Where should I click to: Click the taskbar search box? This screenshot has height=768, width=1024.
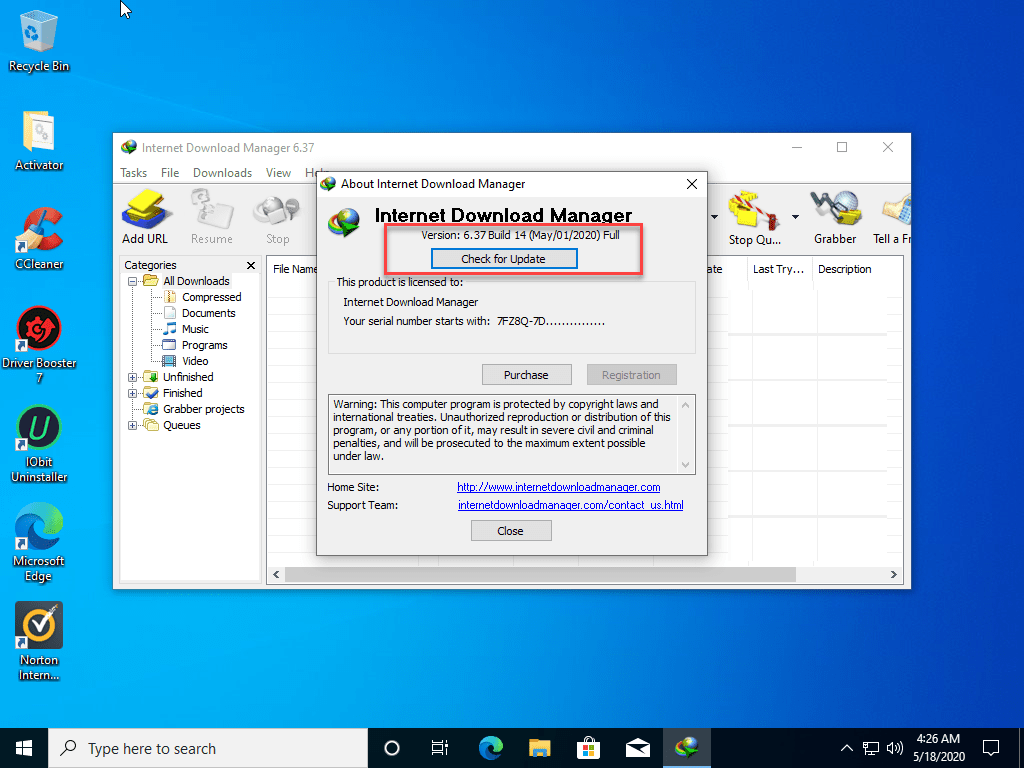(208, 748)
